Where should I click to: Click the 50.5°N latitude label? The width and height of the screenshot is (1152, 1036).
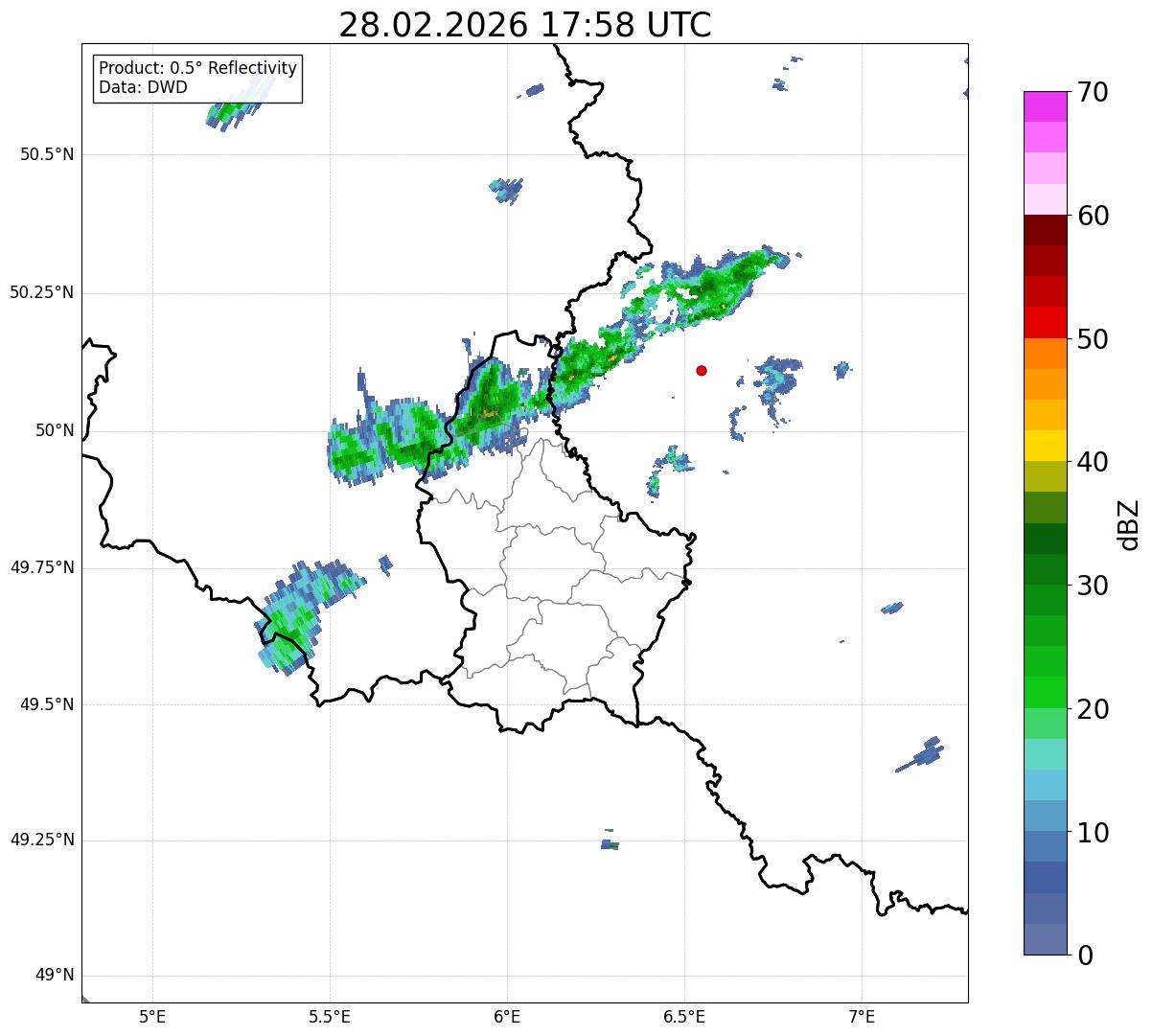pos(47,154)
